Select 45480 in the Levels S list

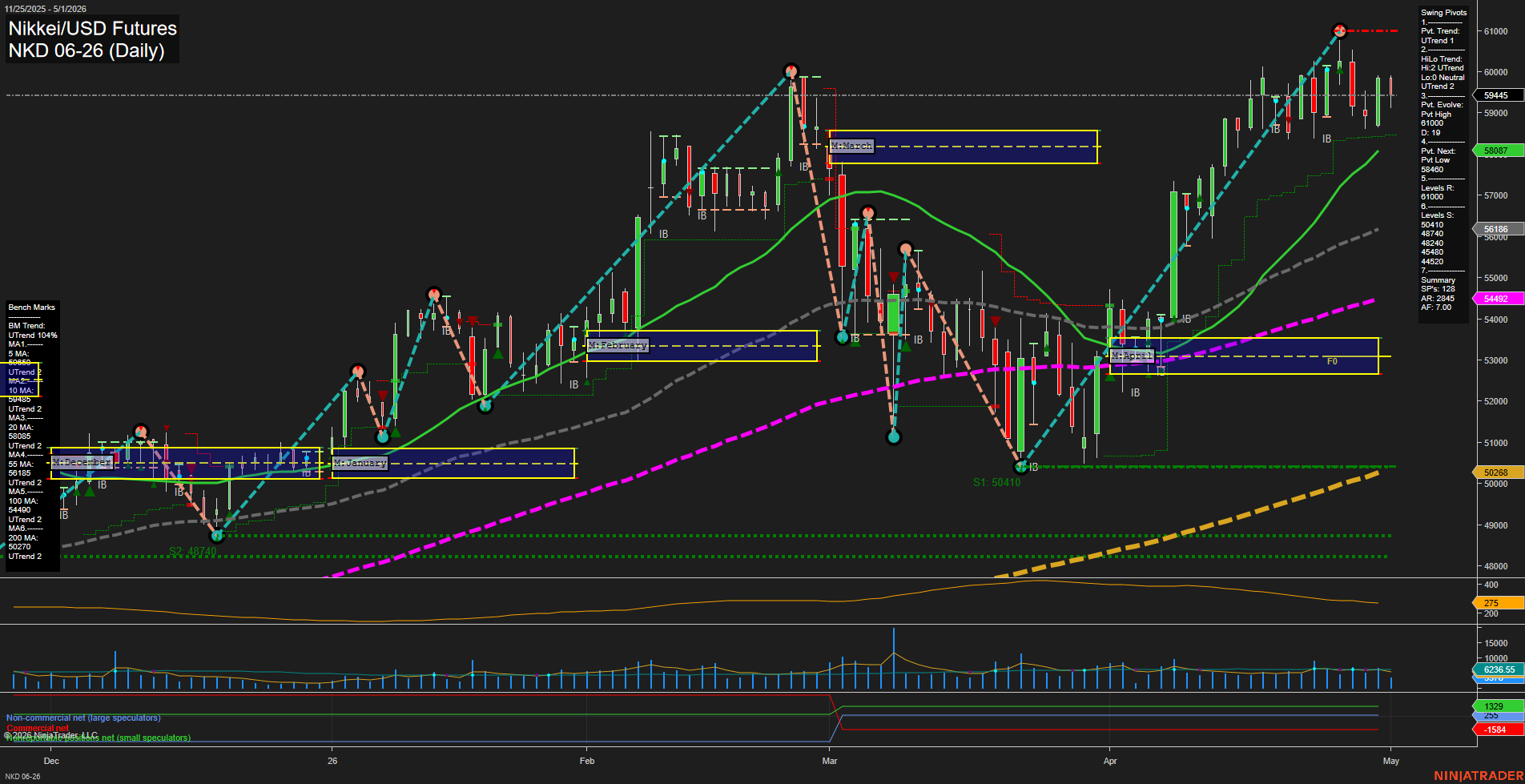coord(1432,252)
